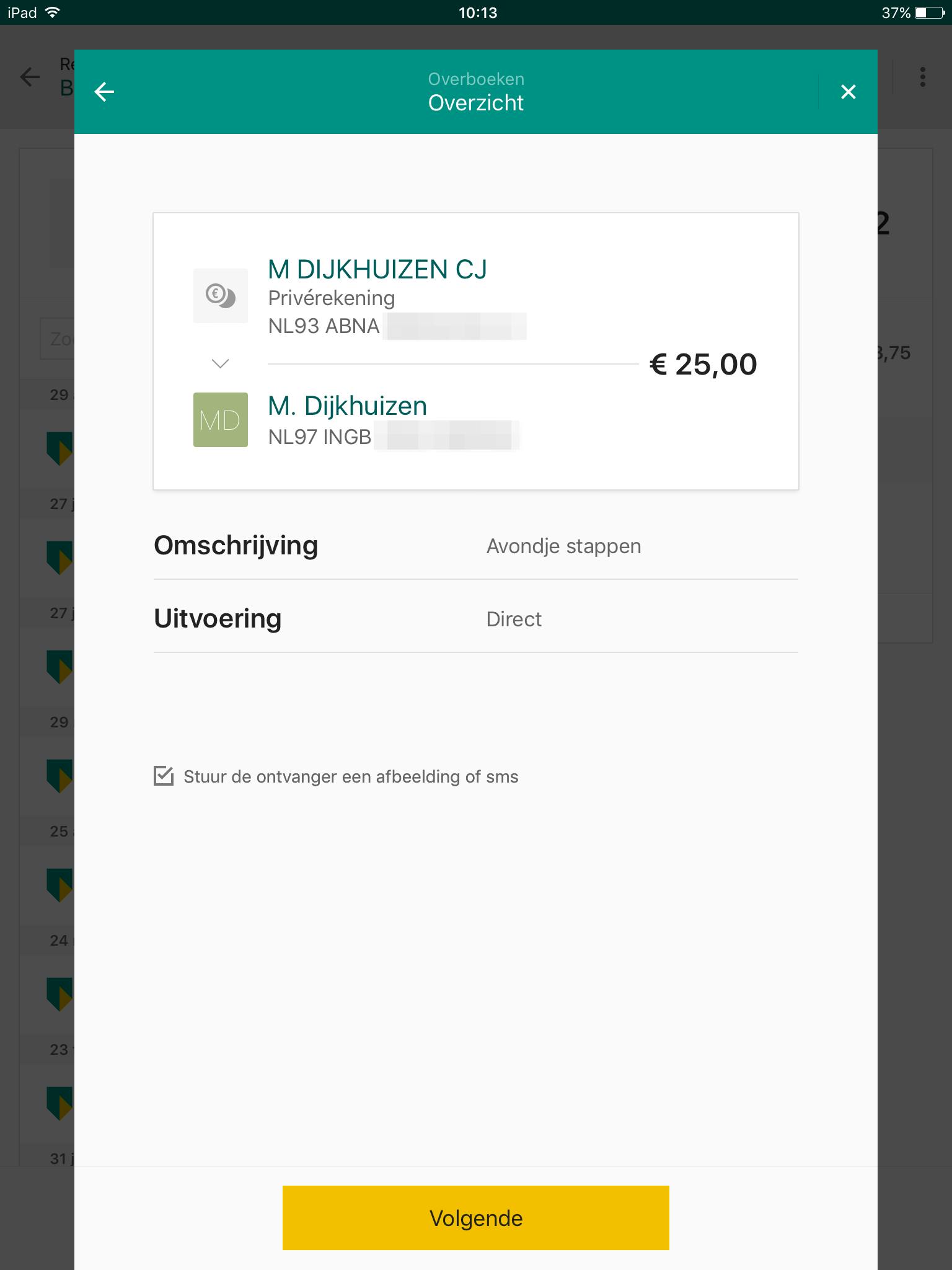Viewport: 952px width, 1270px height.
Task: Click the battery icon in the status bar
Action: point(928,12)
